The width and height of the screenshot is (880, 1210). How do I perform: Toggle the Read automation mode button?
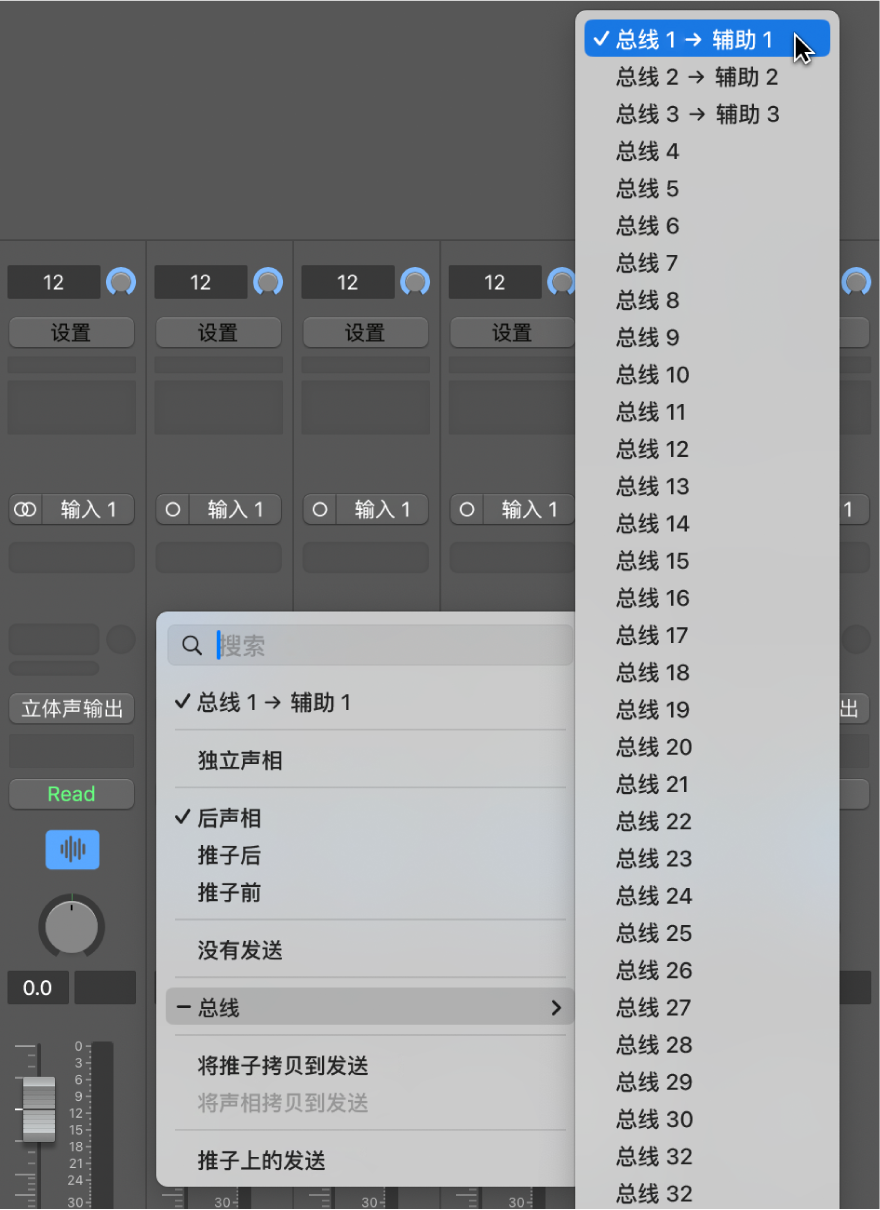71,793
